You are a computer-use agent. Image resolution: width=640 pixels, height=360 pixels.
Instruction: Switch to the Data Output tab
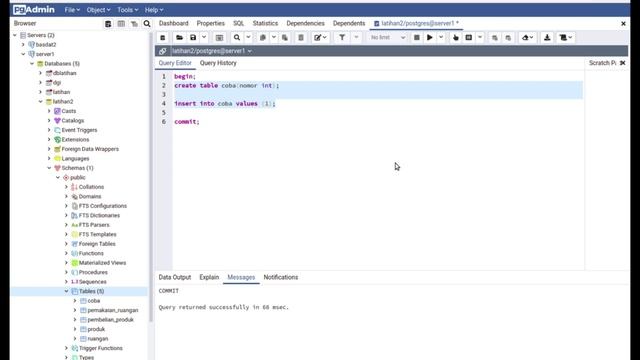pos(175,277)
